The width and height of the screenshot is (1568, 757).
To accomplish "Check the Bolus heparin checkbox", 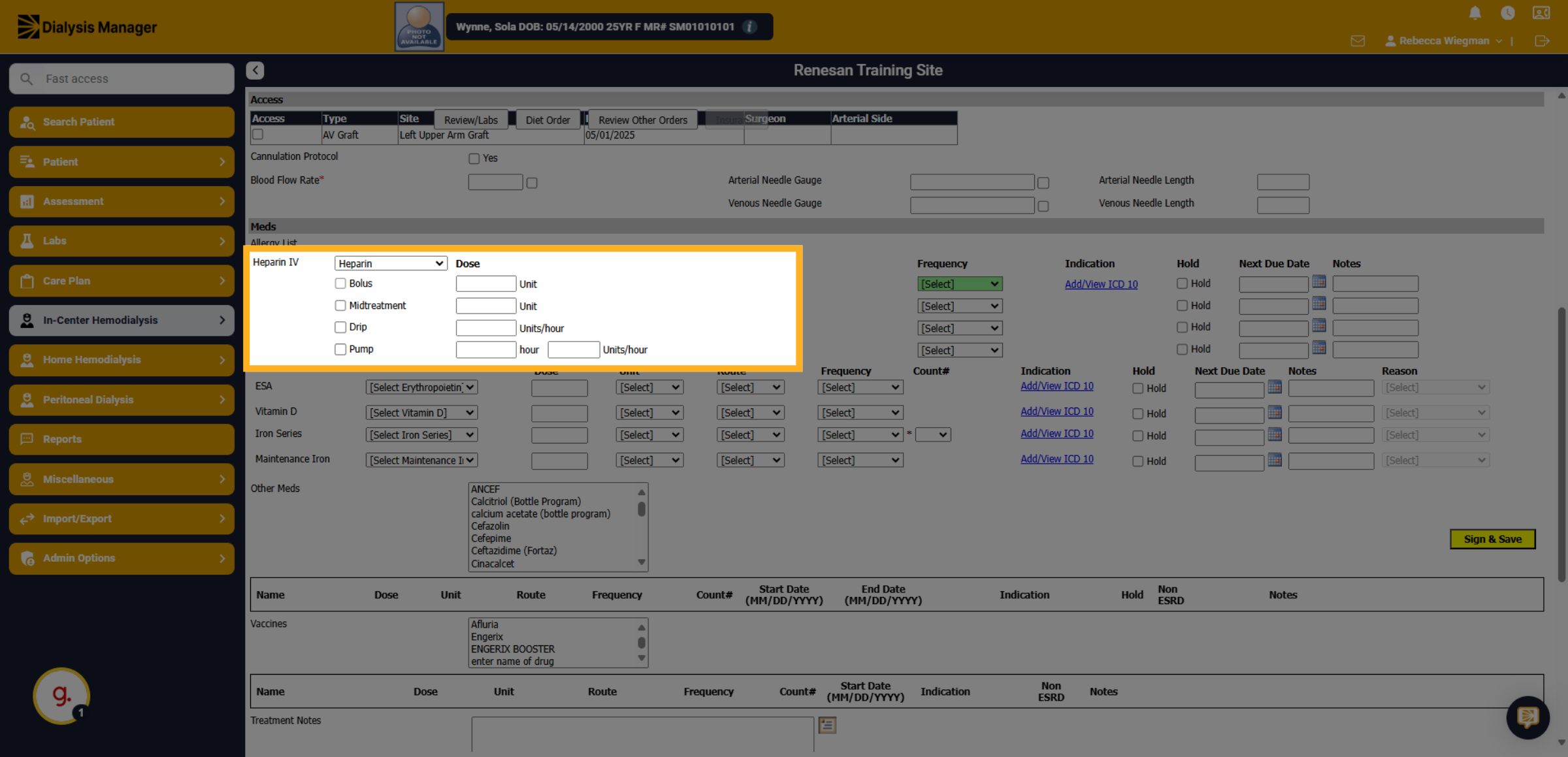I will pyautogui.click(x=340, y=283).
